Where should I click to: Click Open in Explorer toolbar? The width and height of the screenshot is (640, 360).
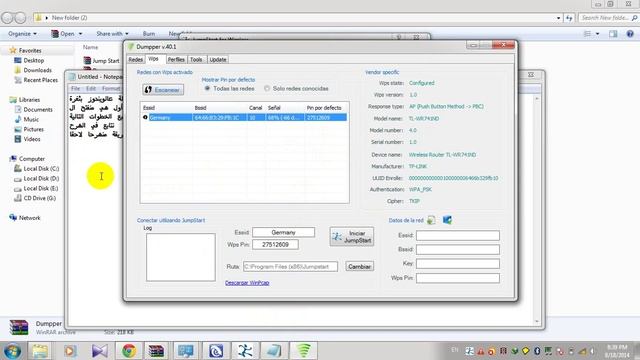pos(67,33)
